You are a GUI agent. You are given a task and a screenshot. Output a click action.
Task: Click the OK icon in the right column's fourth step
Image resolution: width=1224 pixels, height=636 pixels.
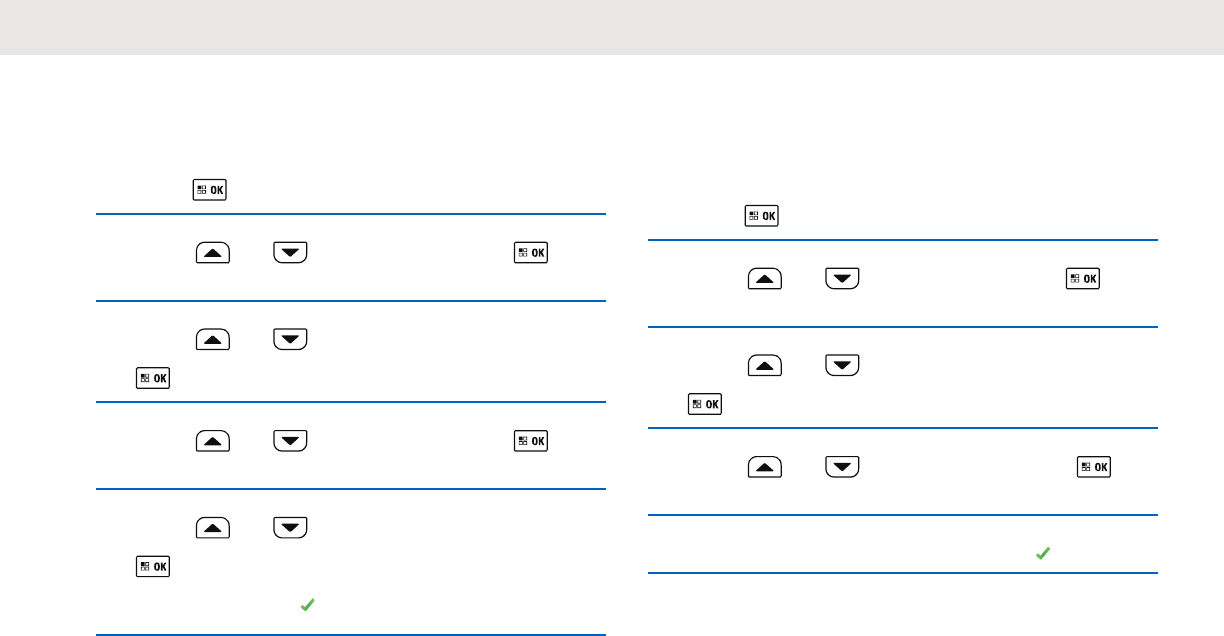click(x=1095, y=468)
